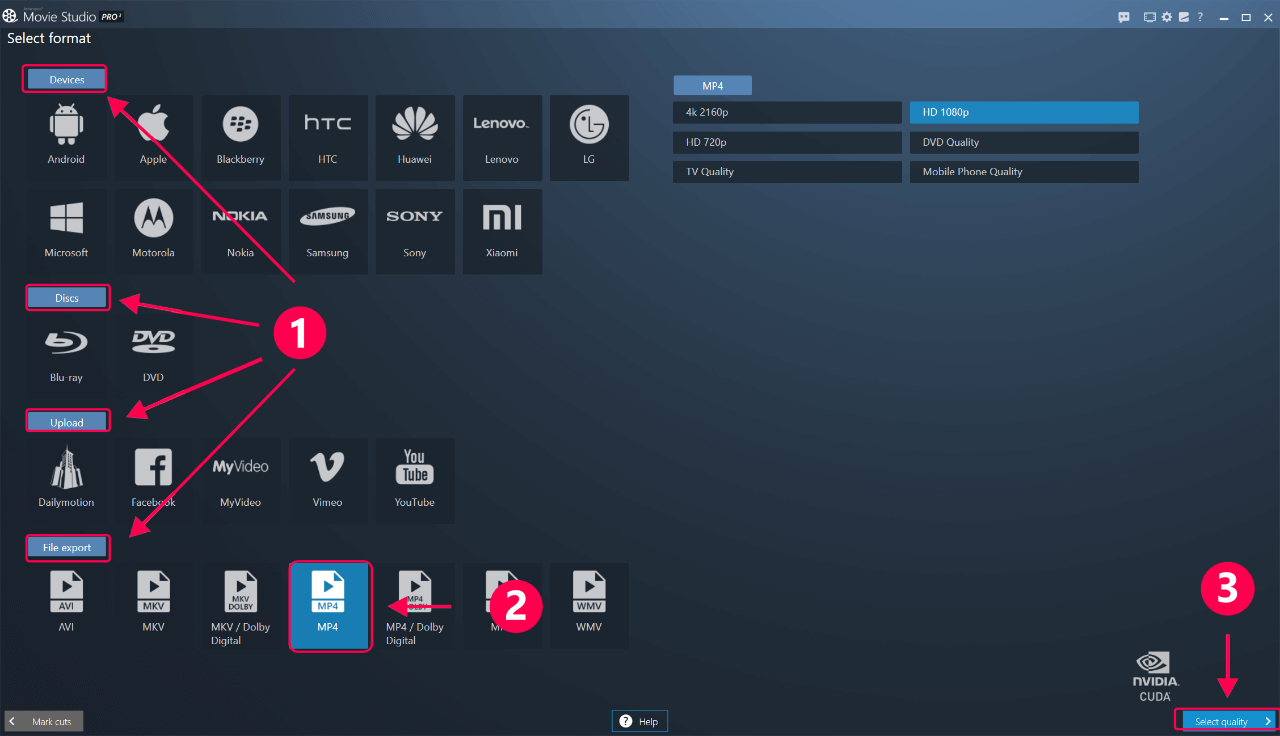
Task: Click the display monitor icon in title bar
Action: (x=1150, y=17)
